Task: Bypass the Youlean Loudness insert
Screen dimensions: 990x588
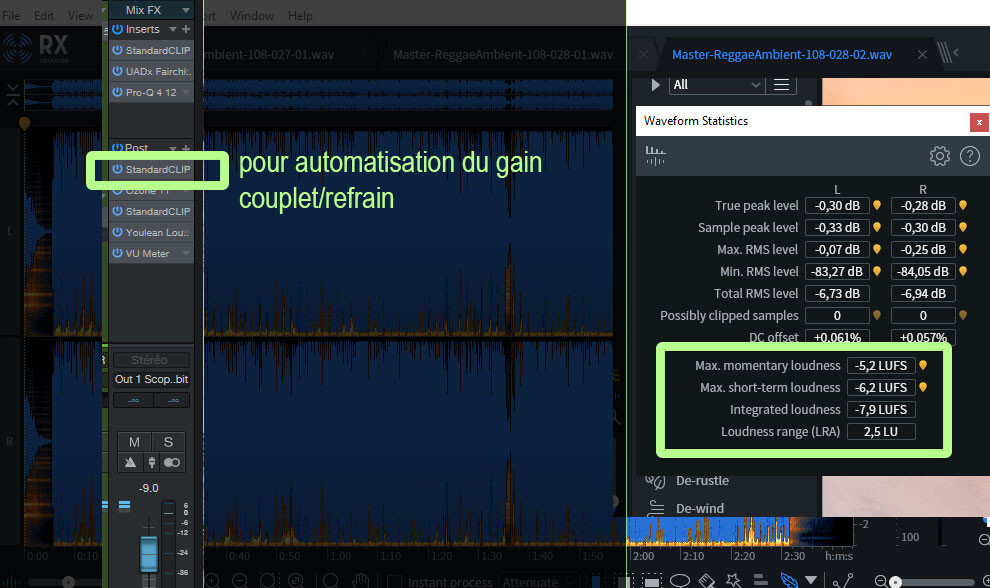Action: point(117,232)
